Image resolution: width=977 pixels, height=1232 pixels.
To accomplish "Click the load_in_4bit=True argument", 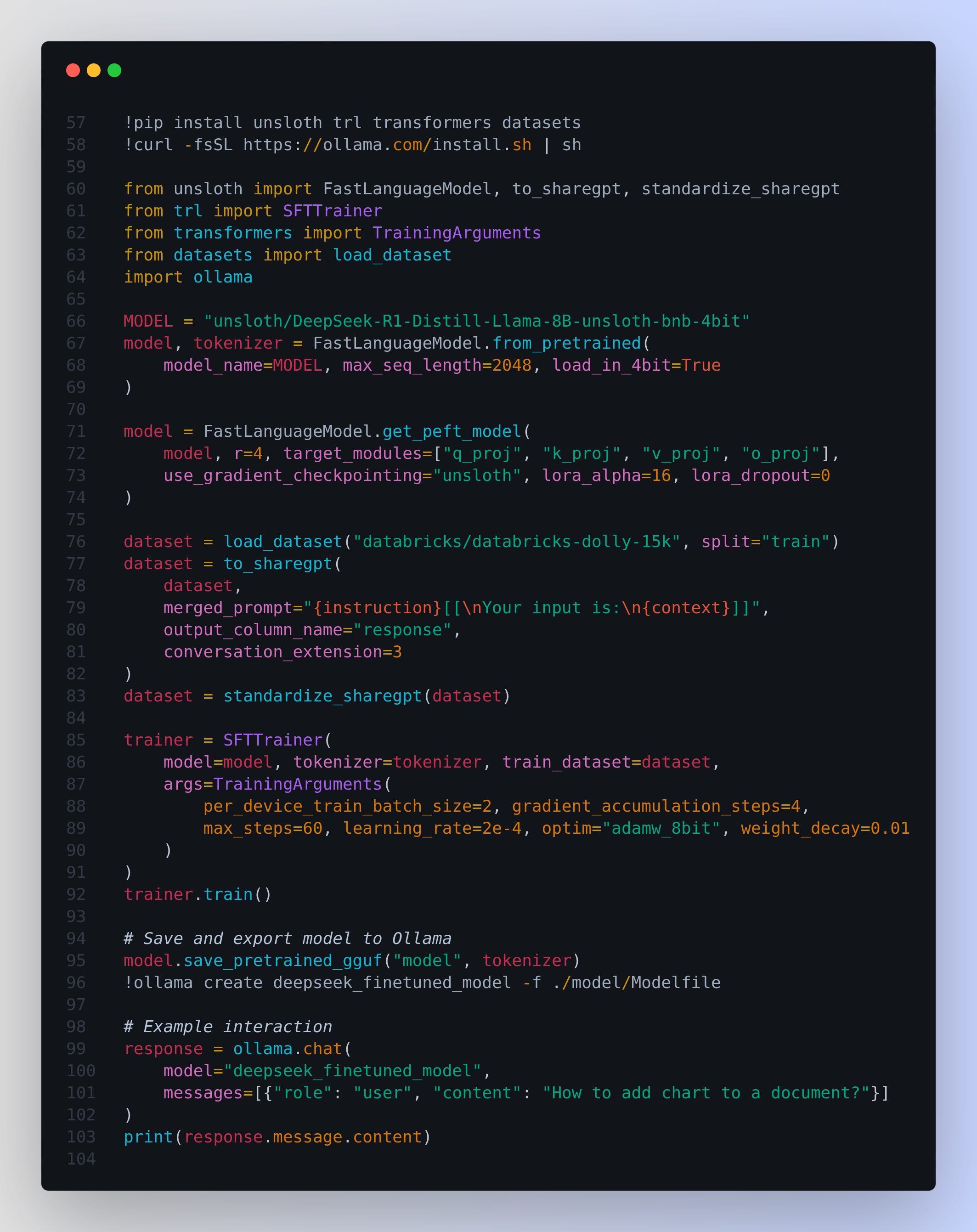I will [x=636, y=365].
